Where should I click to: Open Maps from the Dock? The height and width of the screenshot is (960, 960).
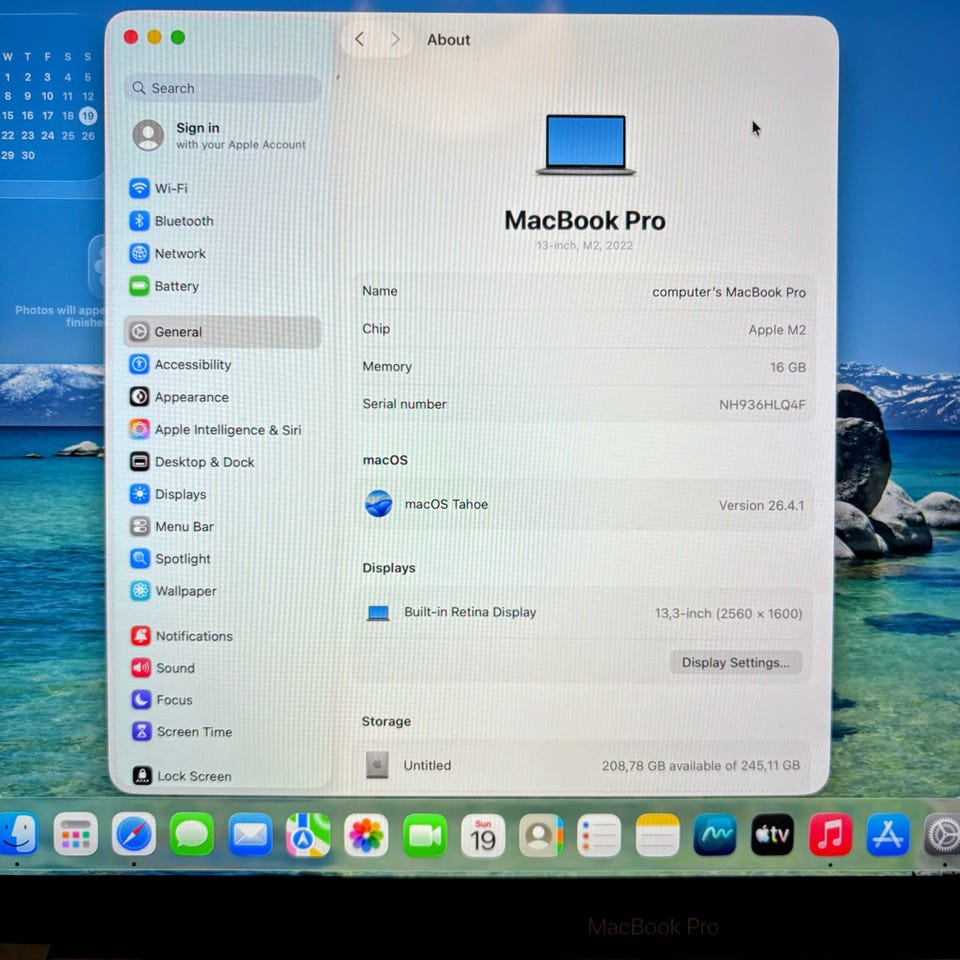click(x=308, y=834)
